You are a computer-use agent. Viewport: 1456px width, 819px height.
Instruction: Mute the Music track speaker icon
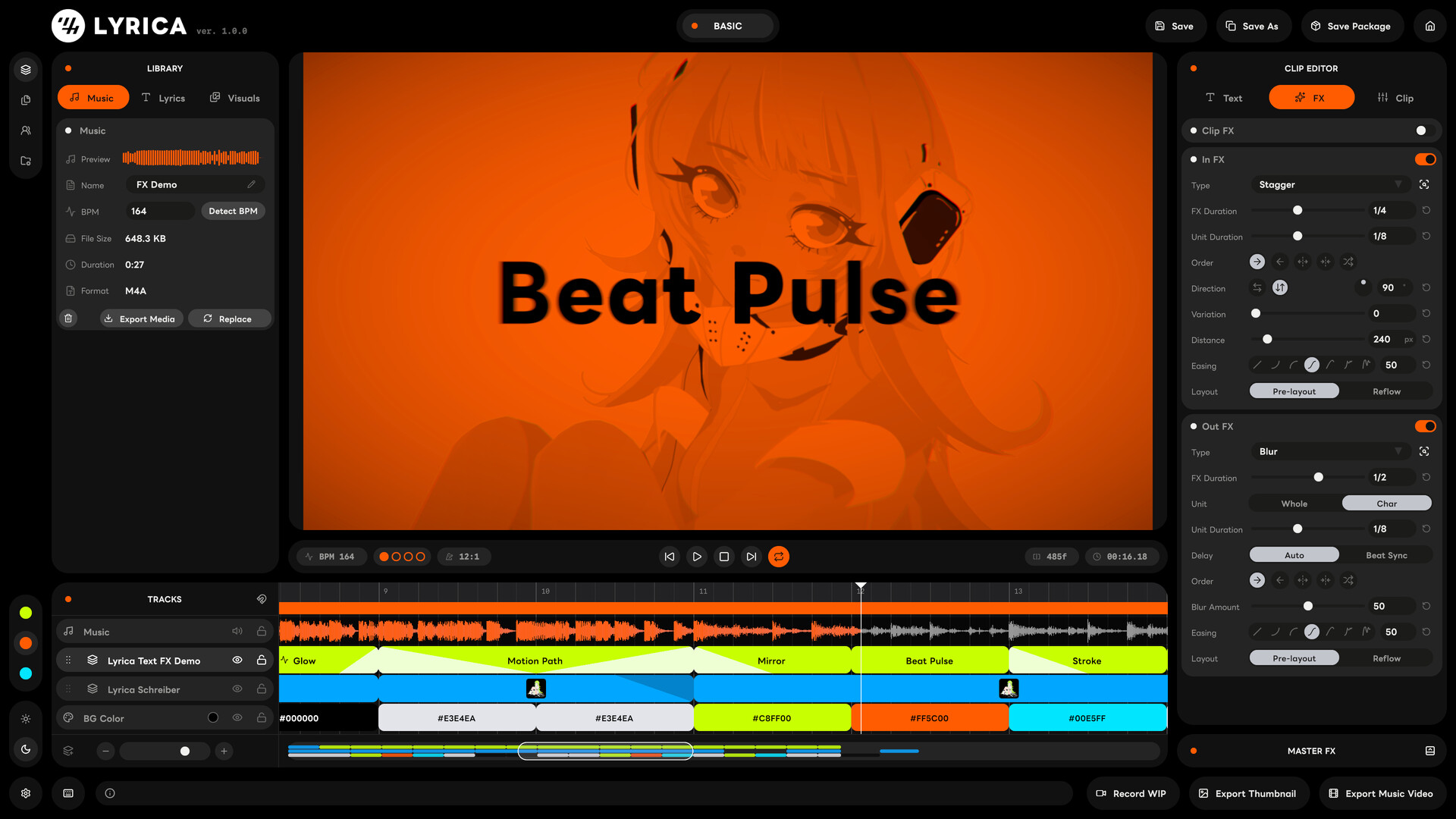pyautogui.click(x=237, y=631)
